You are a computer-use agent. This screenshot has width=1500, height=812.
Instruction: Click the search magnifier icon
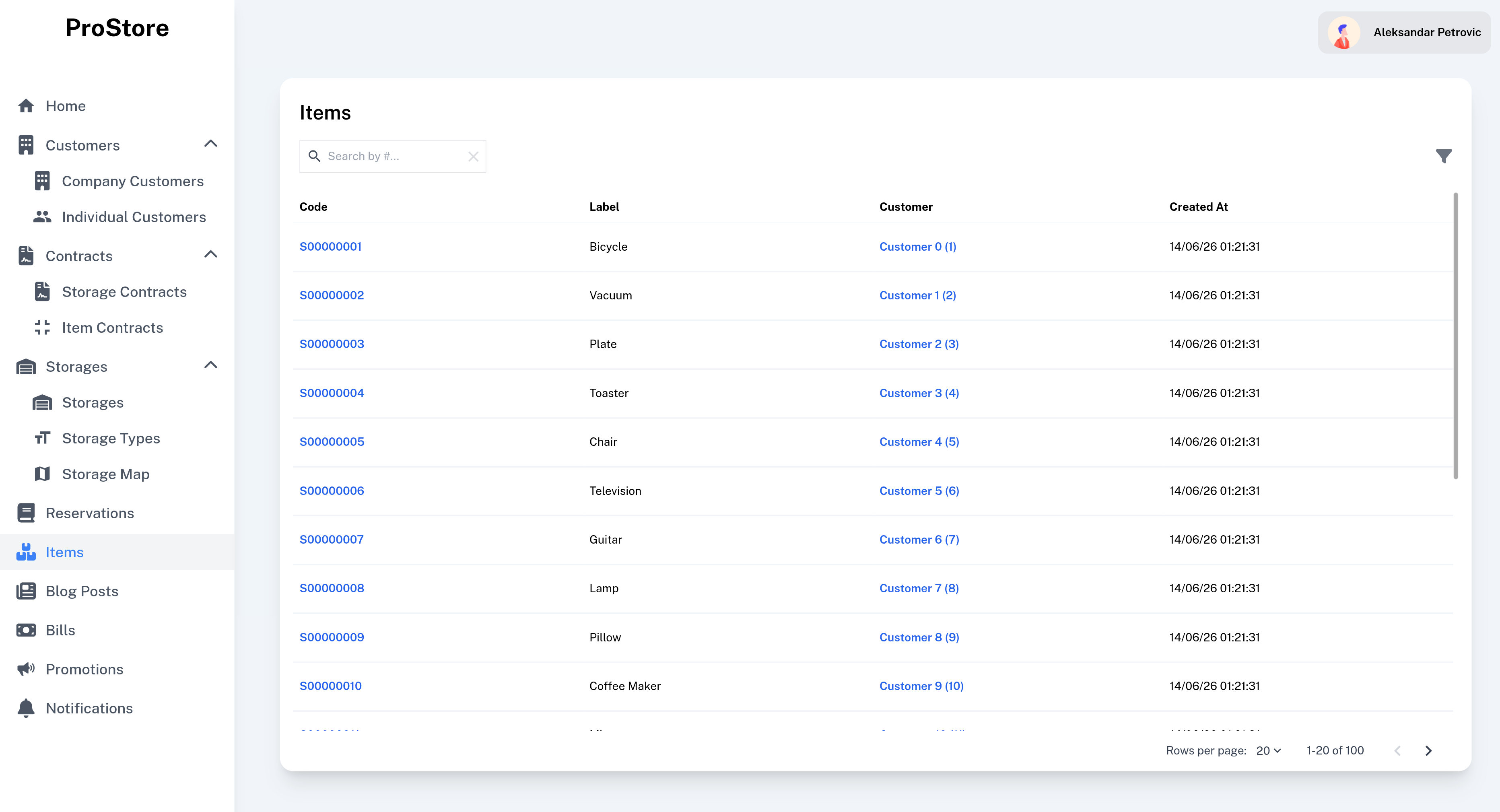click(x=314, y=156)
